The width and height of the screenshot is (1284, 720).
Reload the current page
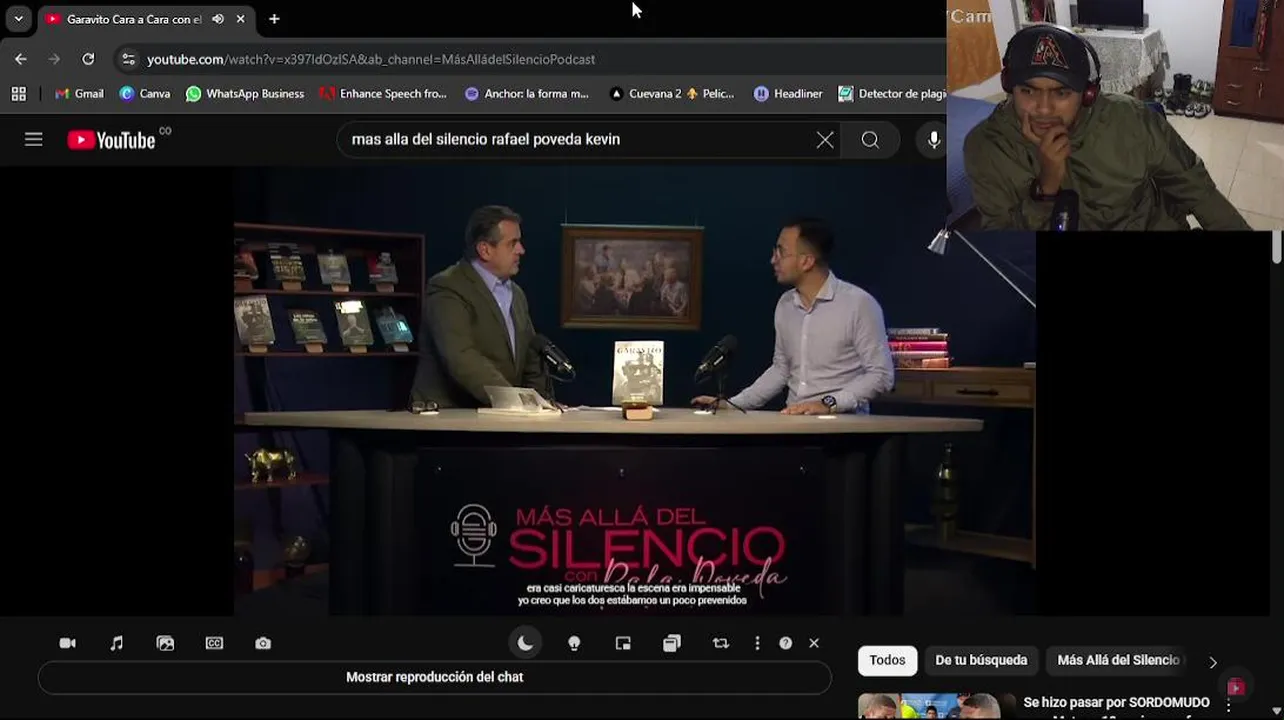[x=88, y=59]
